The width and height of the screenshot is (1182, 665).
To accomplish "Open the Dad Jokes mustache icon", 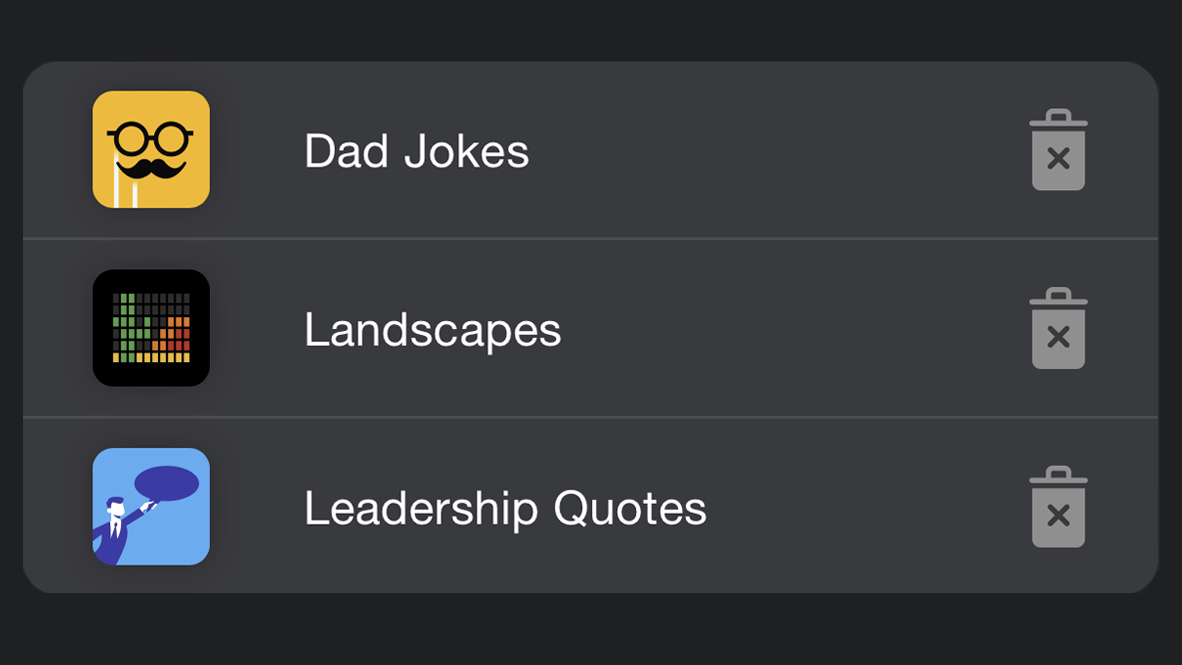I will click(x=151, y=150).
